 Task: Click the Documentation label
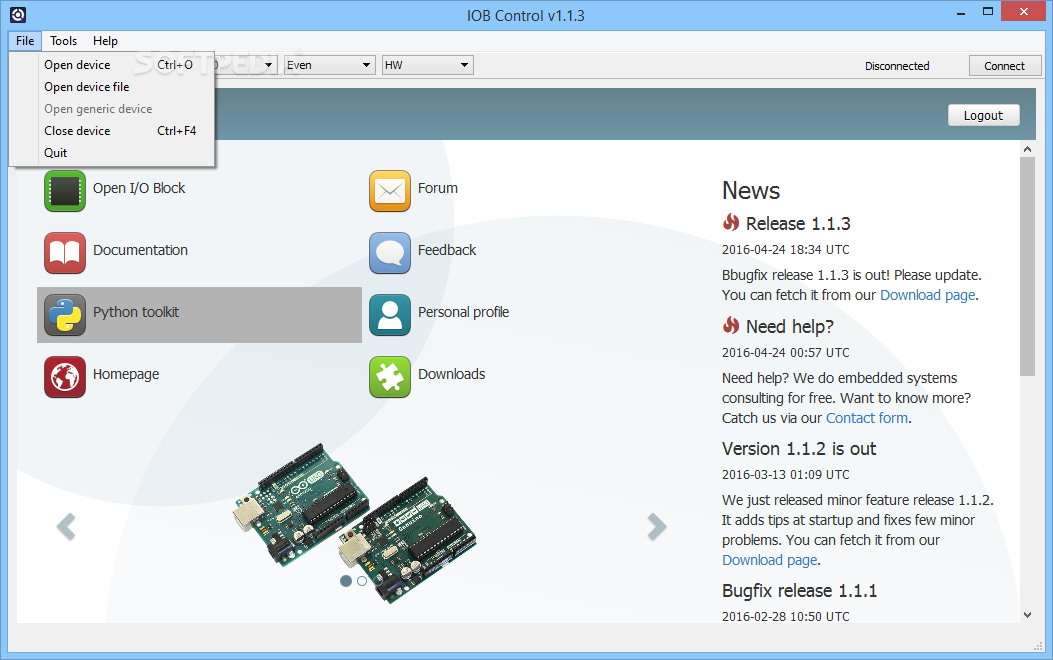(x=140, y=250)
